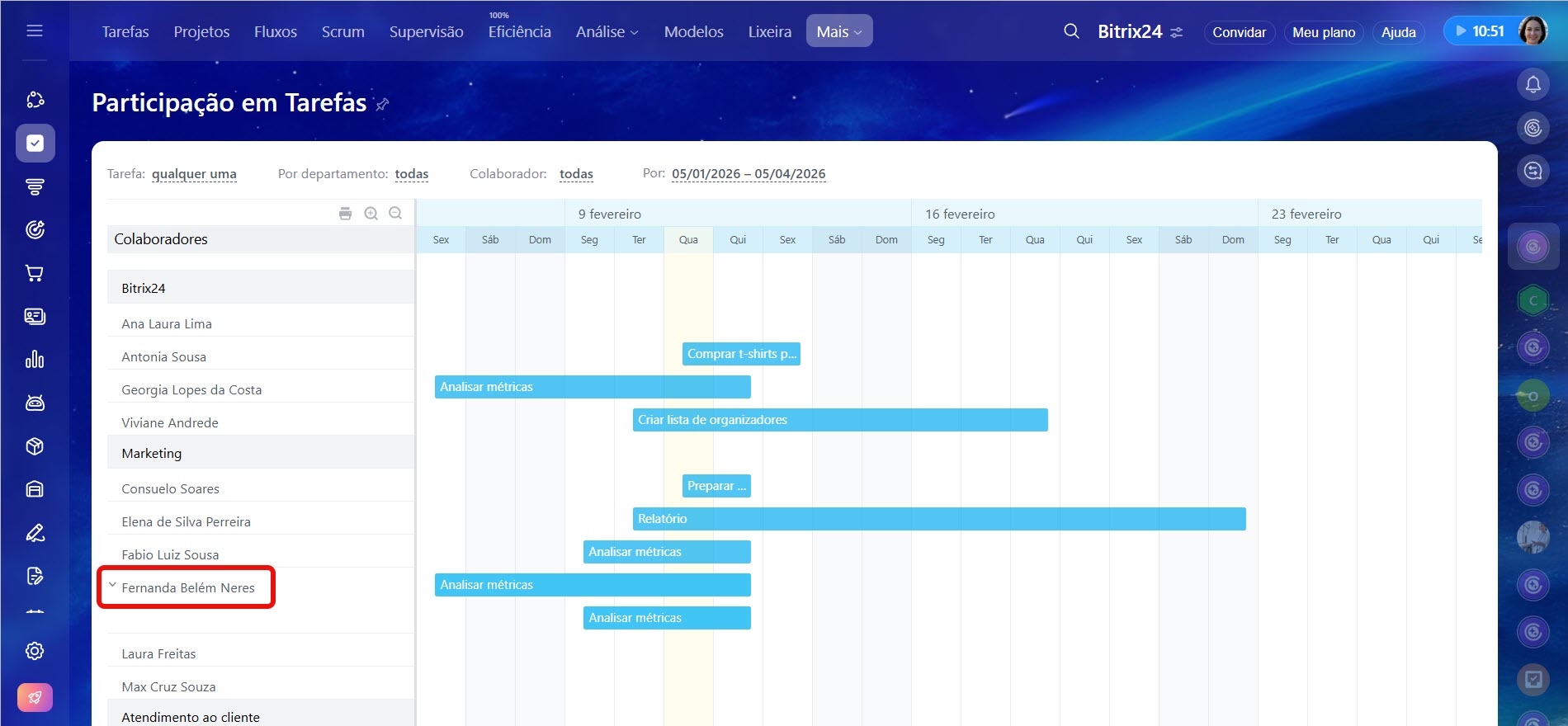Edit the date range 05/01/2026 – 05/04/2026
This screenshot has height=726, width=1568.
point(748,174)
